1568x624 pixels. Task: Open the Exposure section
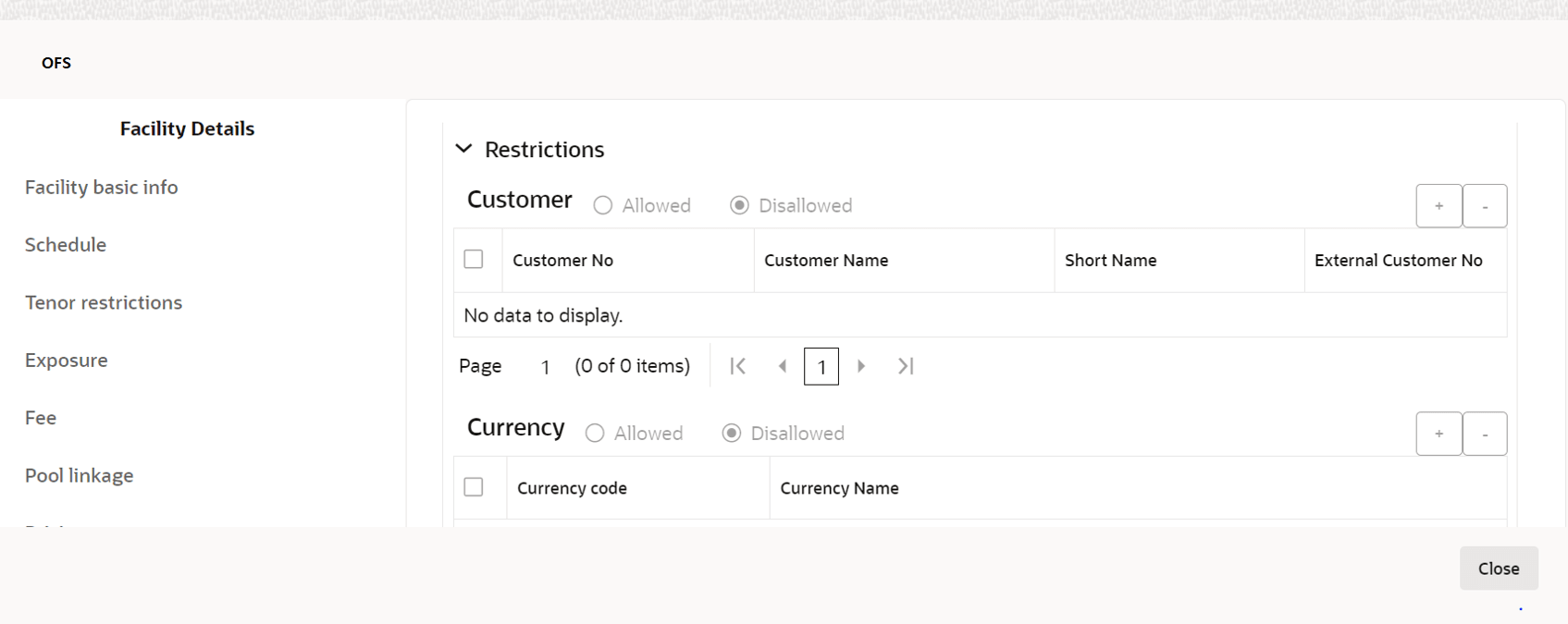[x=67, y=360]
